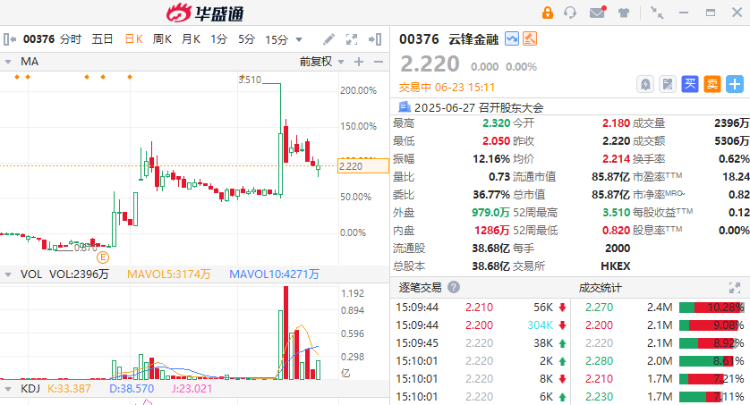
Task: Select the 月K chart tab
Action: click(191, 39)
